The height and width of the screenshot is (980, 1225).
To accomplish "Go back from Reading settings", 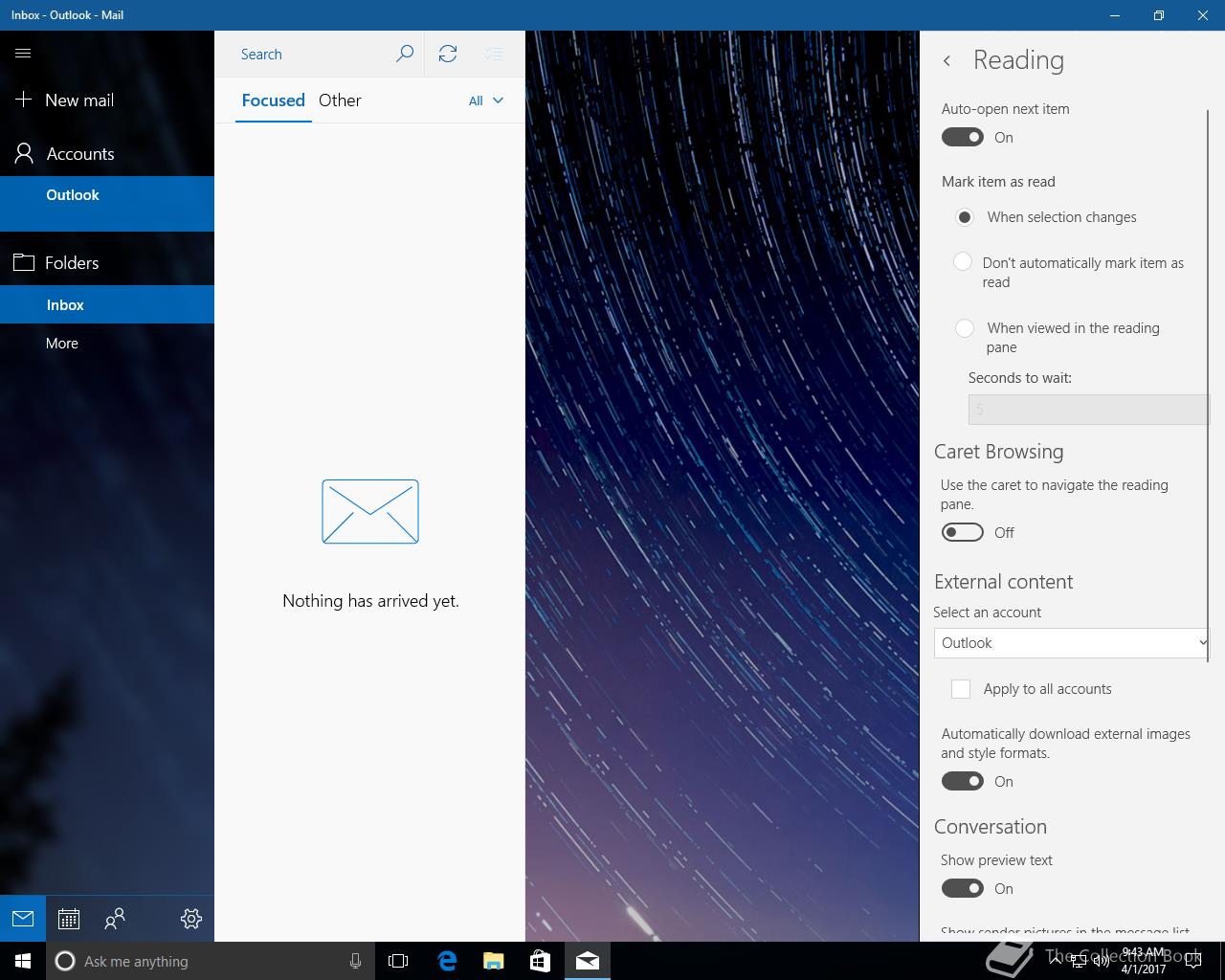I will [947, 60].
